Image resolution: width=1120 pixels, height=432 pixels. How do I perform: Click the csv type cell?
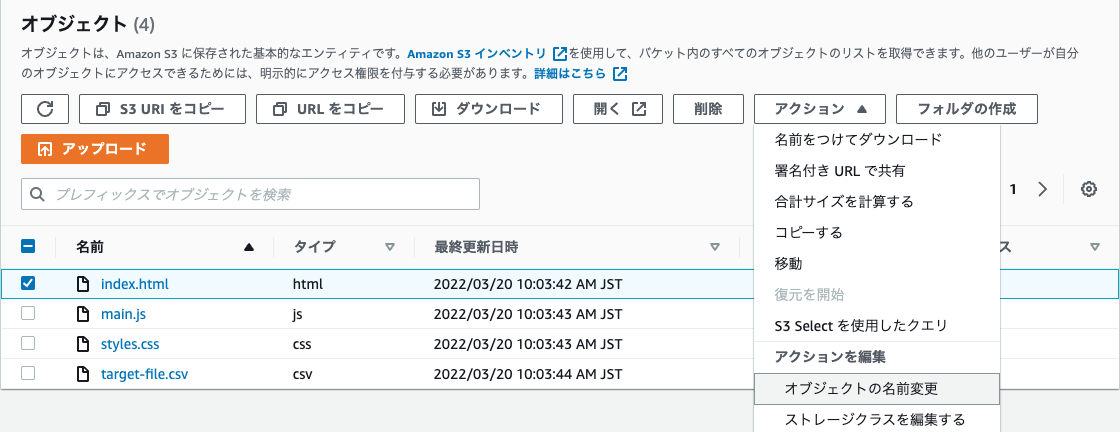pos(302,373)
